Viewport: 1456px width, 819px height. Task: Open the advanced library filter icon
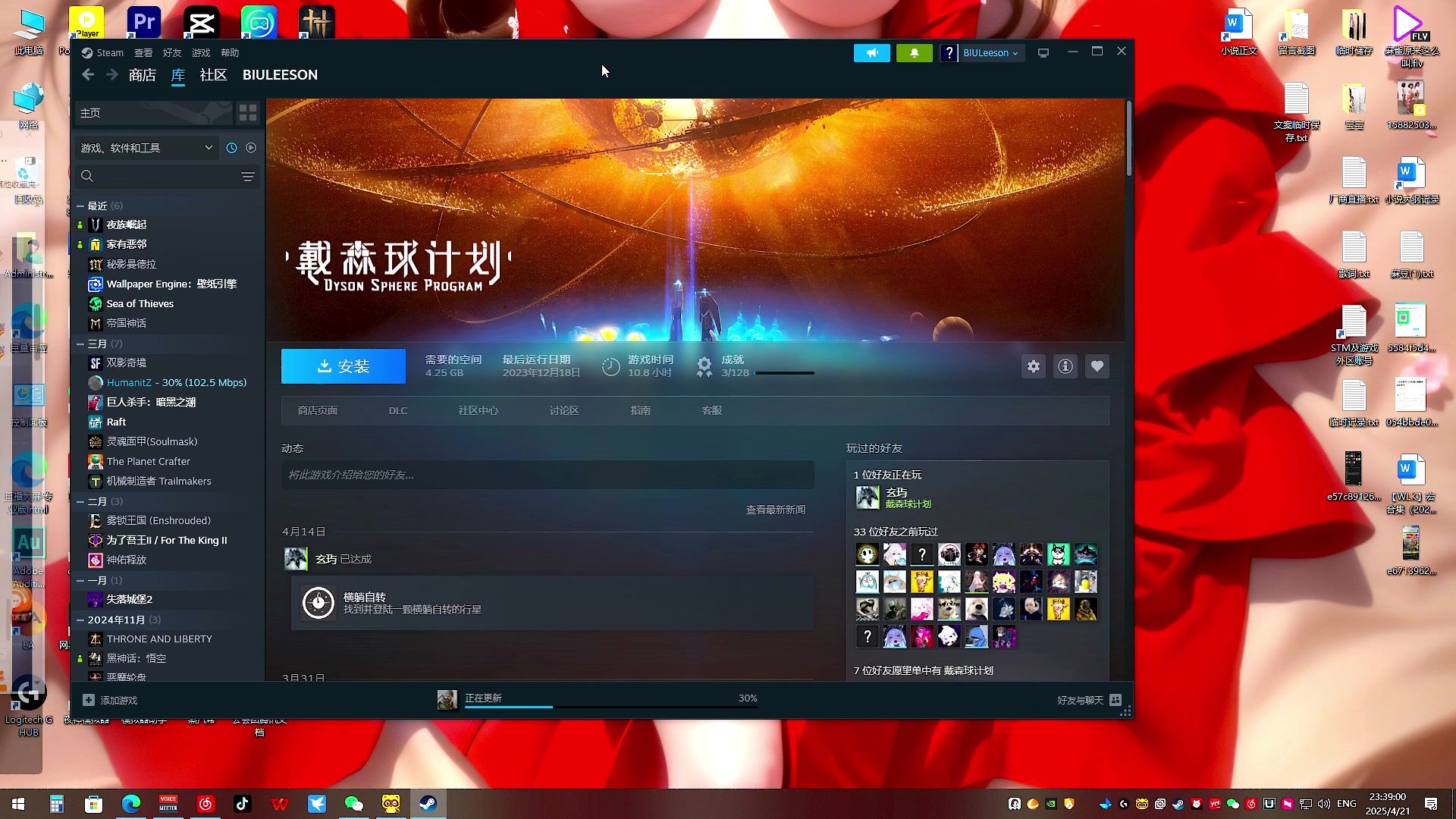pyautogui.click(x=247, y=177)
